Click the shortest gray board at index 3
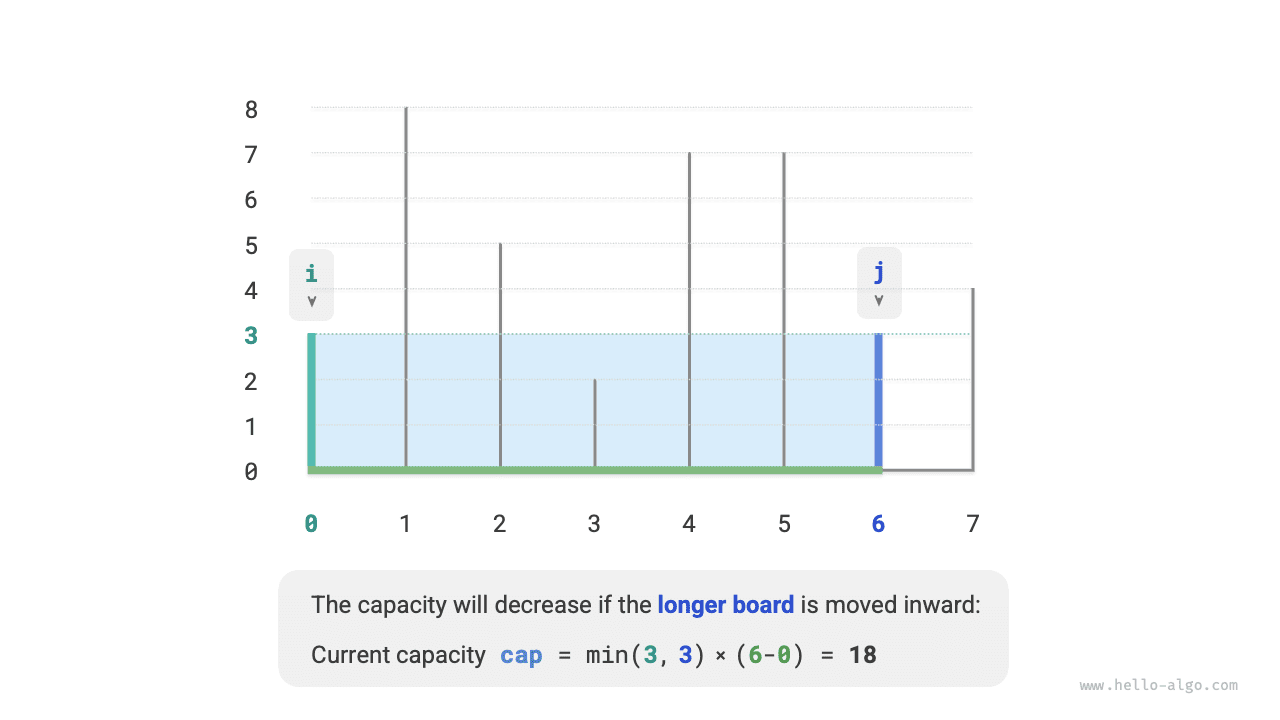Image resolution: width=1280 pixels, height=720 pixels. [595, 422]
